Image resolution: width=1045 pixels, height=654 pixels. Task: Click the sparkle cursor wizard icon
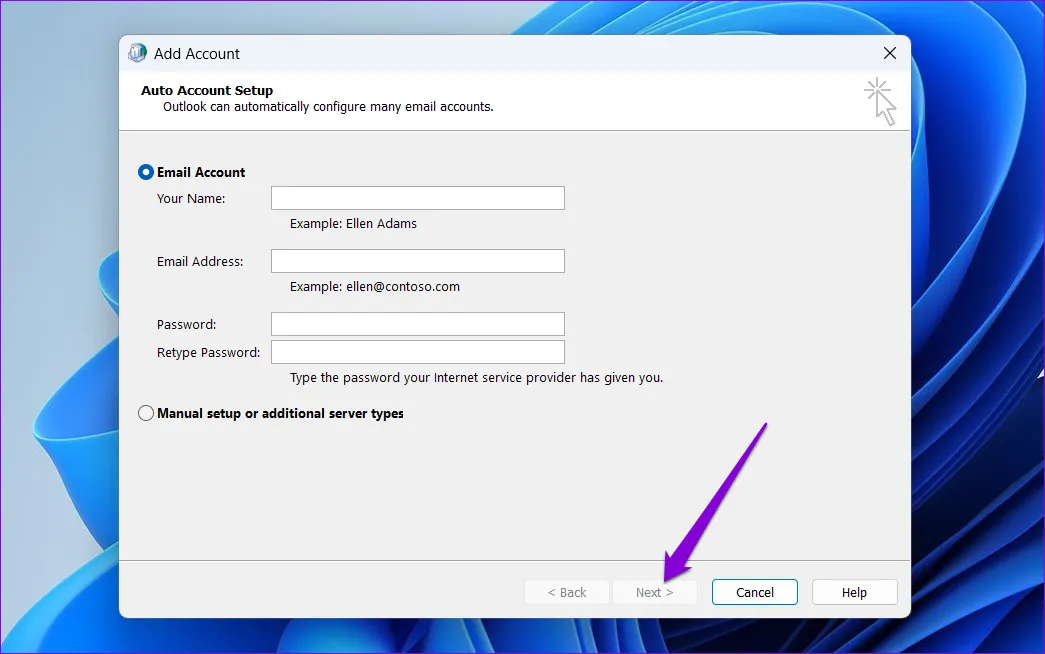(x=880, y=102)
